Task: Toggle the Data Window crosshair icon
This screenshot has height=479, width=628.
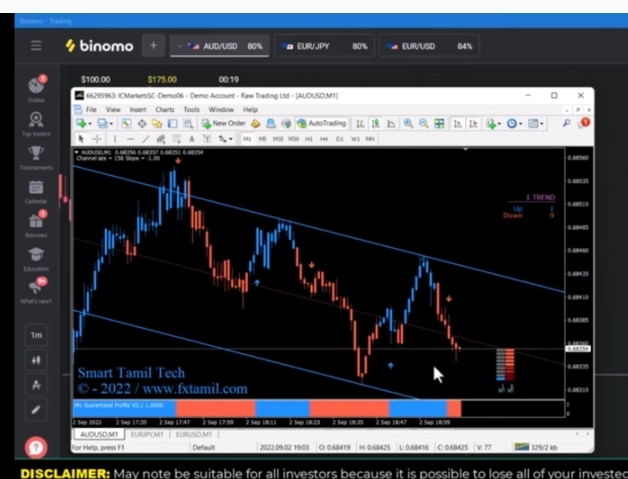Action: (142, 123)
